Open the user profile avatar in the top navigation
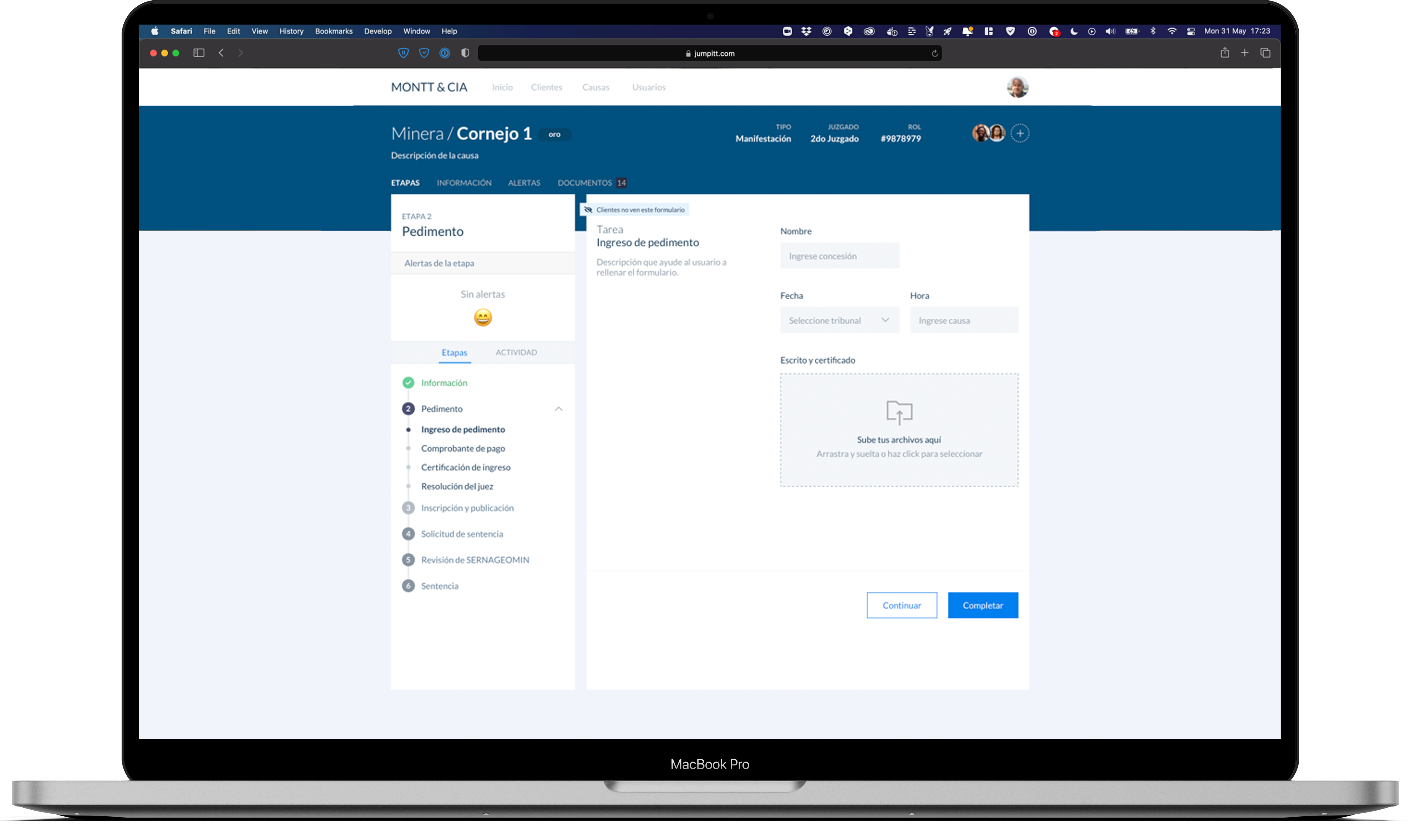 (x=1017, y=87)
